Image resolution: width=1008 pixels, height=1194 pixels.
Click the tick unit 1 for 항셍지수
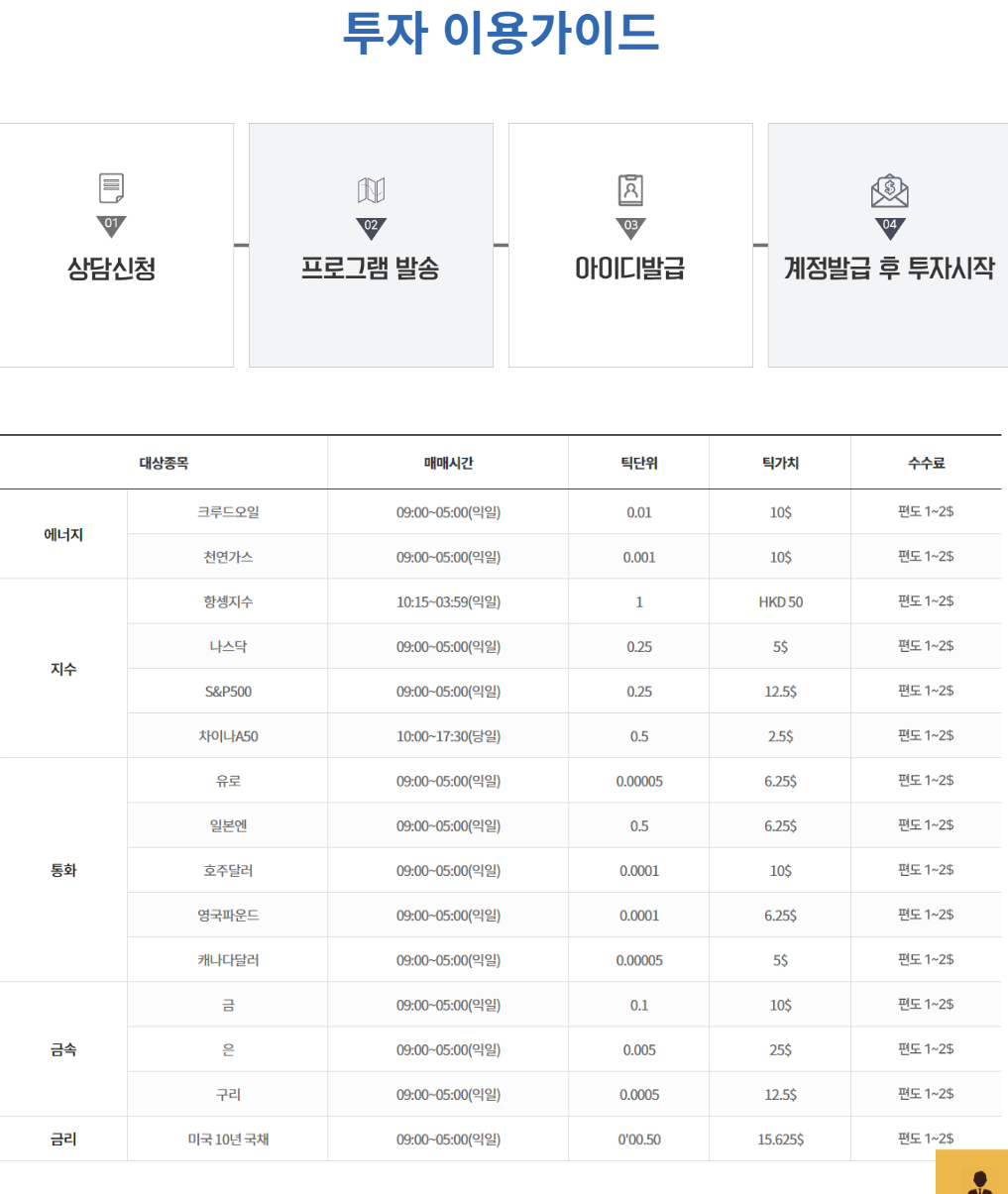click(x=639, y=601)
